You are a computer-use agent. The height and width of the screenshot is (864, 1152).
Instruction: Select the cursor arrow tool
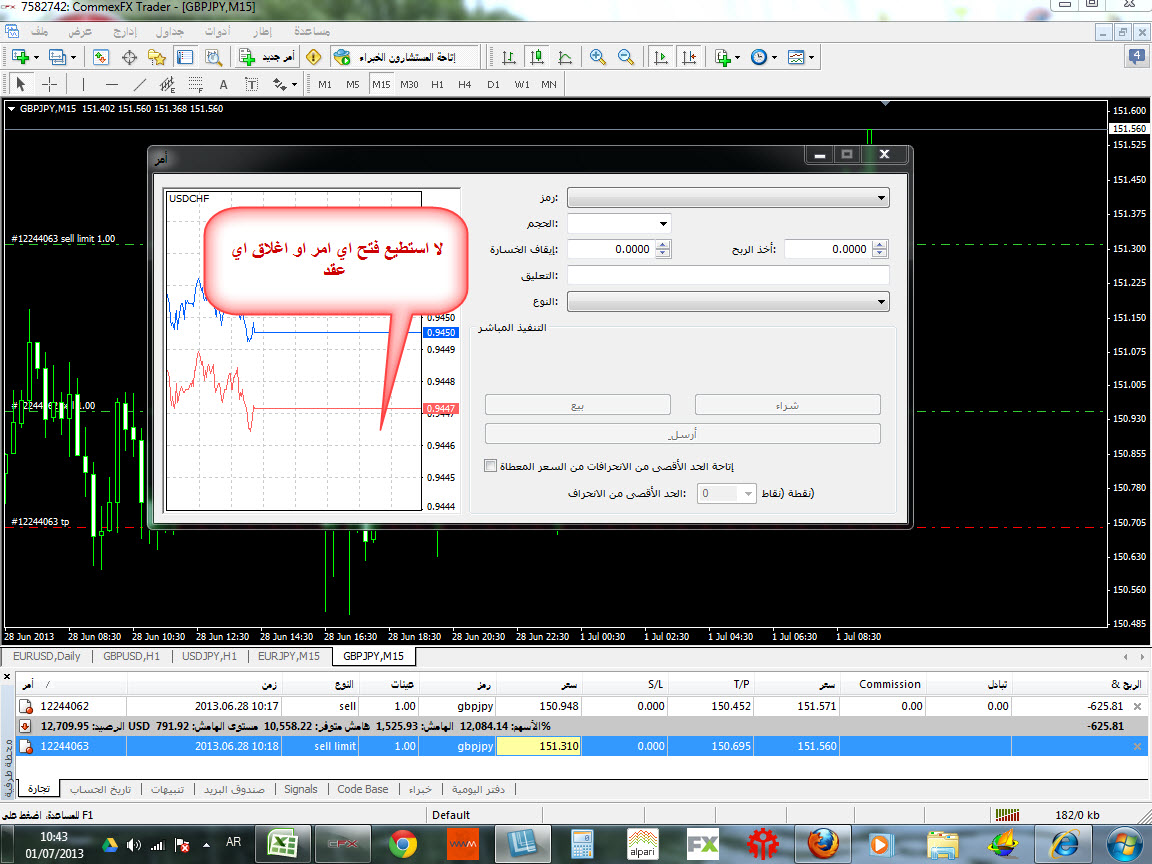point(21,84)
